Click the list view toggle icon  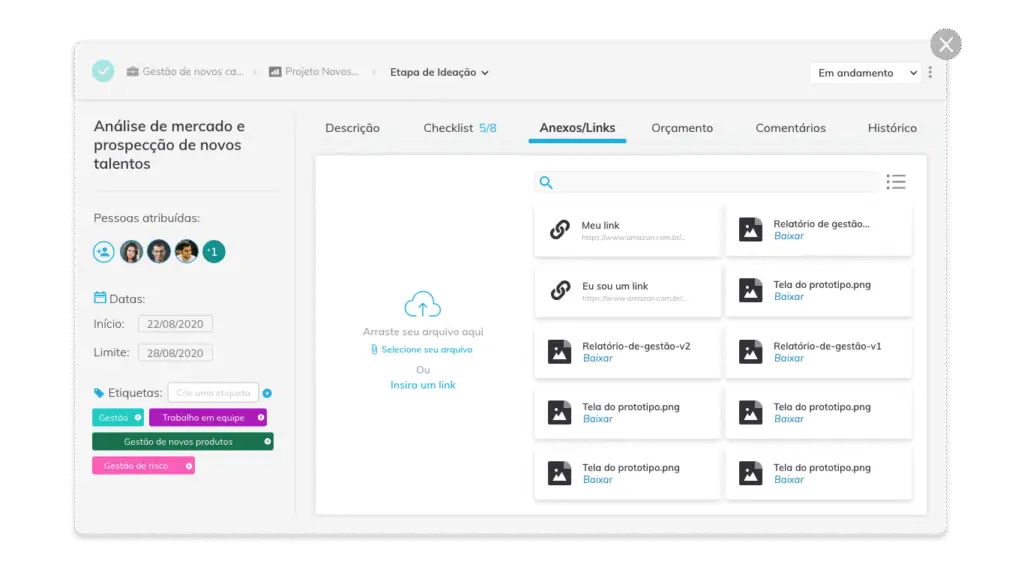[x=896, y=182]
